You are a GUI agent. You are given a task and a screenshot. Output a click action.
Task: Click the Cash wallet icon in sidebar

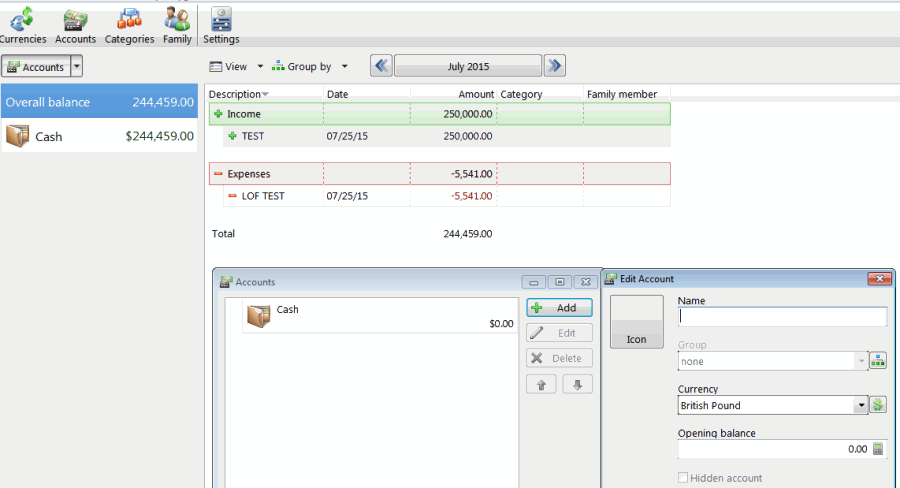pos(17,137)
